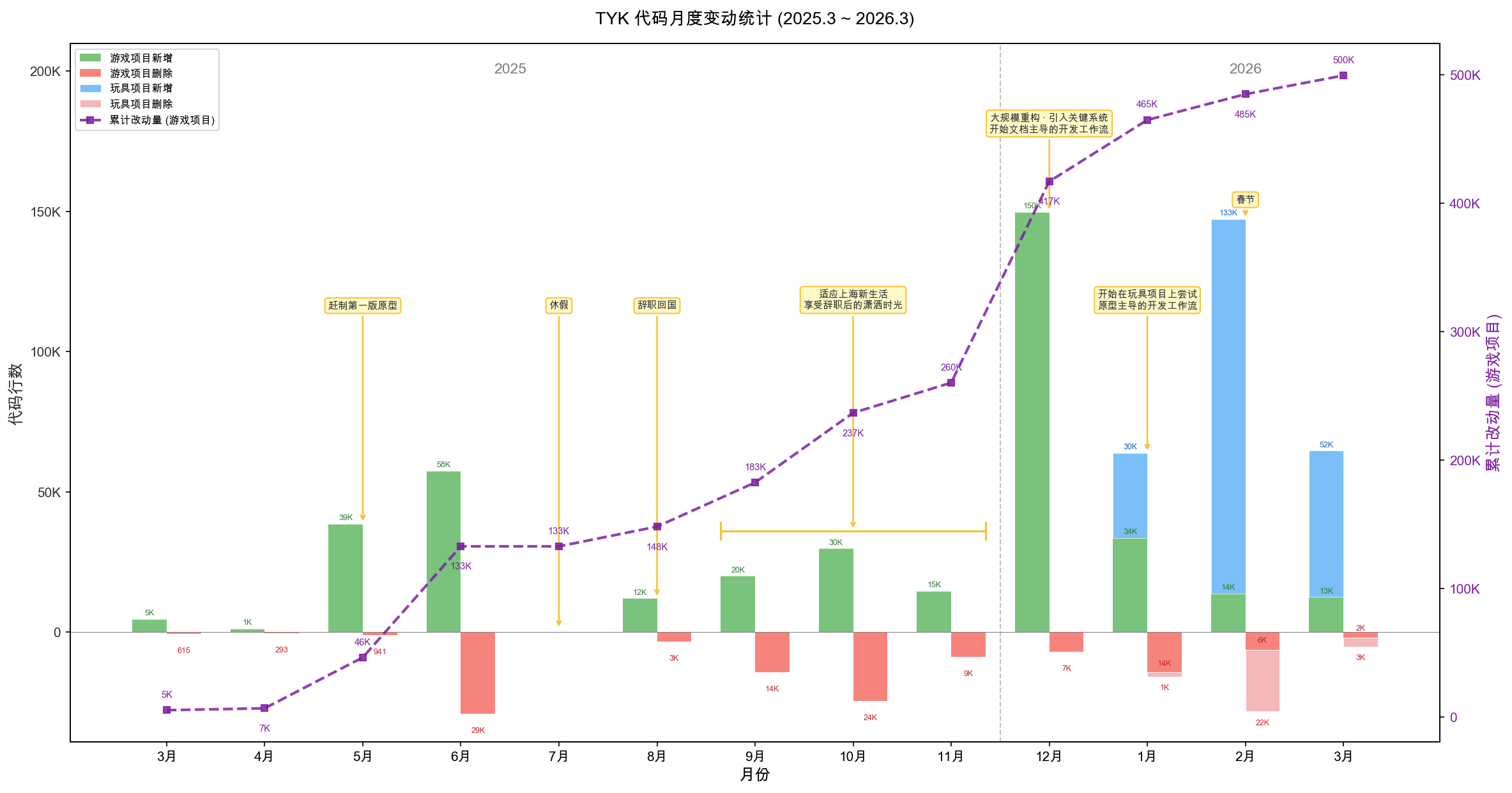The image size is (1512, 793).
Task: Select the purple 465K data point marker
Action: point(1147,120)
